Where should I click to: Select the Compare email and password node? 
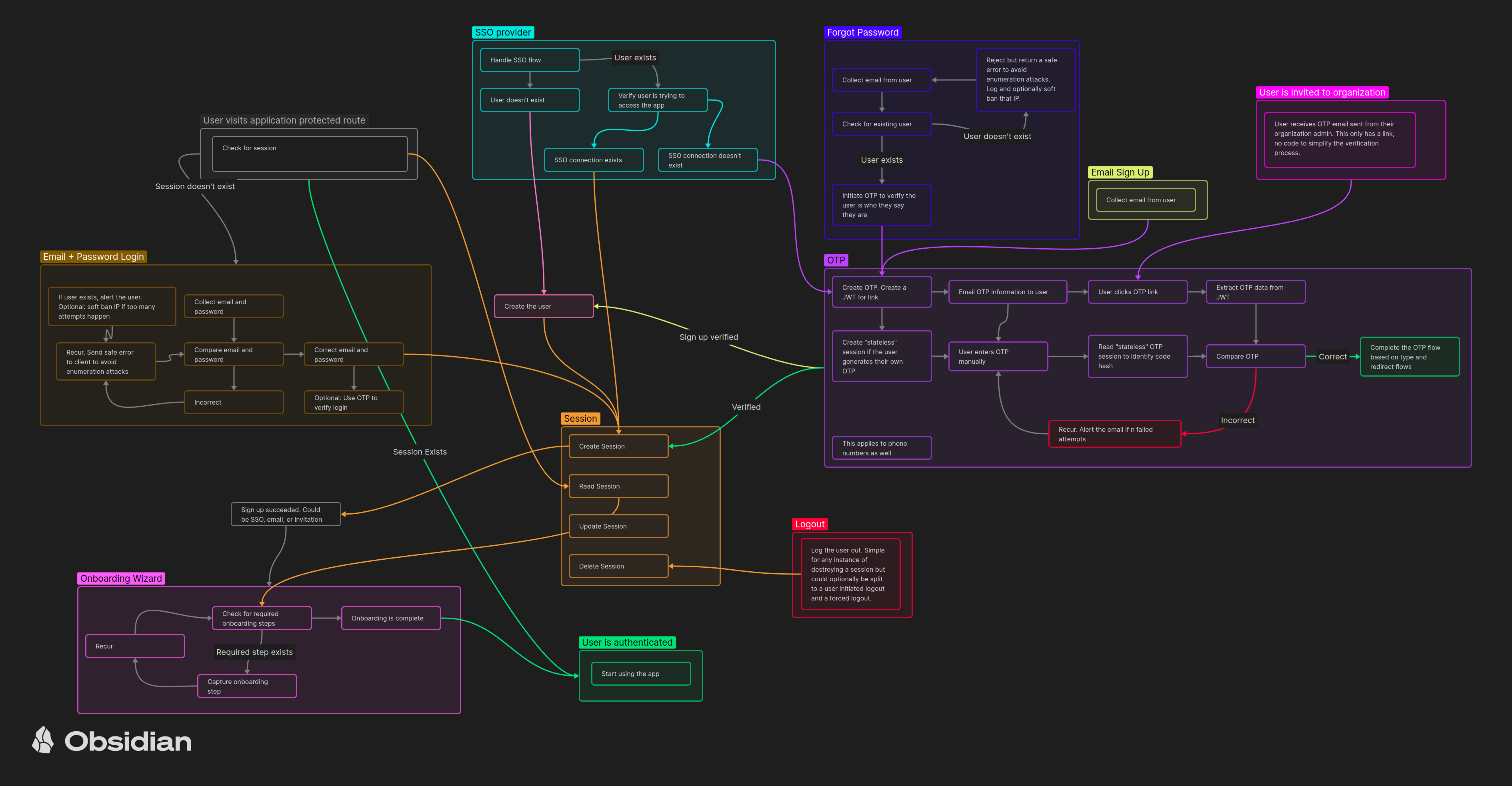click(234, 354)
